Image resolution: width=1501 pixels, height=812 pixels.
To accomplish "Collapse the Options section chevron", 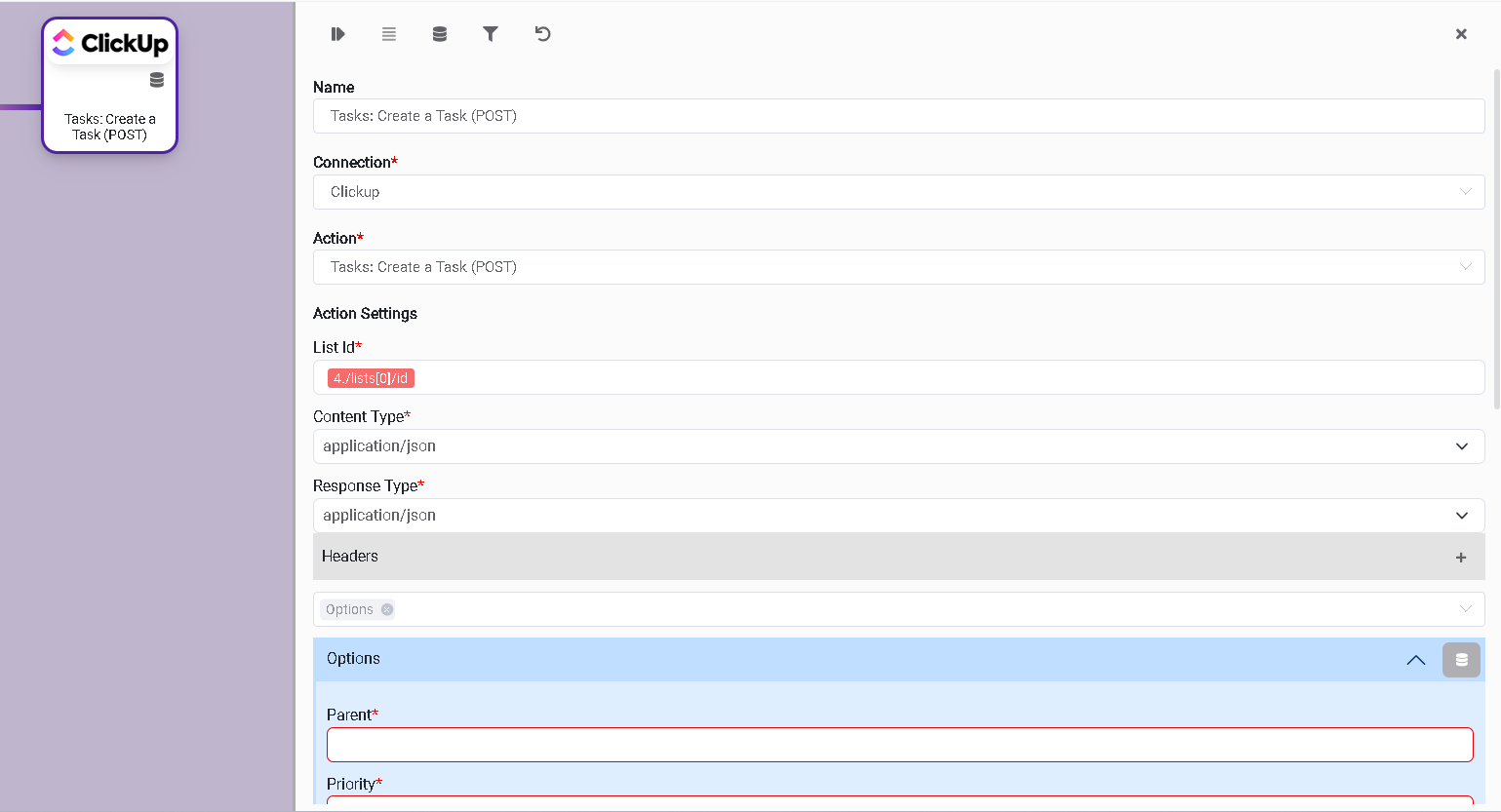I will point(1415,660).
